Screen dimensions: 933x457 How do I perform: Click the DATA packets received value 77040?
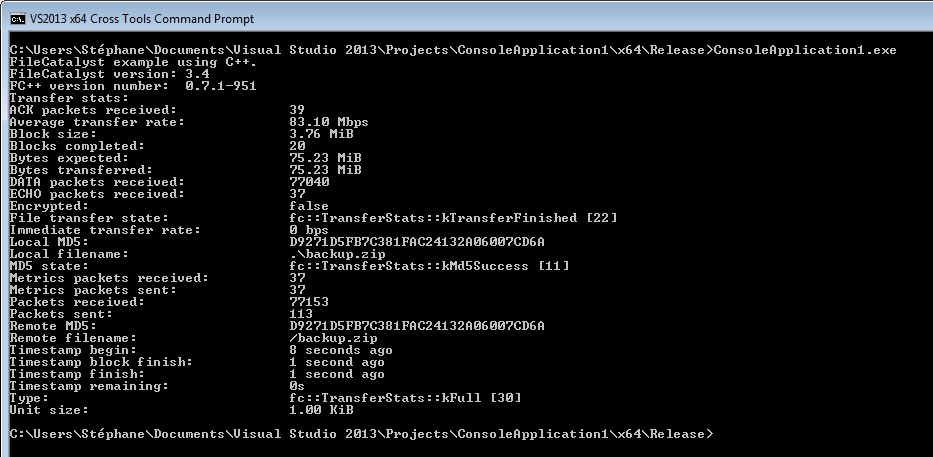(309, 182)
